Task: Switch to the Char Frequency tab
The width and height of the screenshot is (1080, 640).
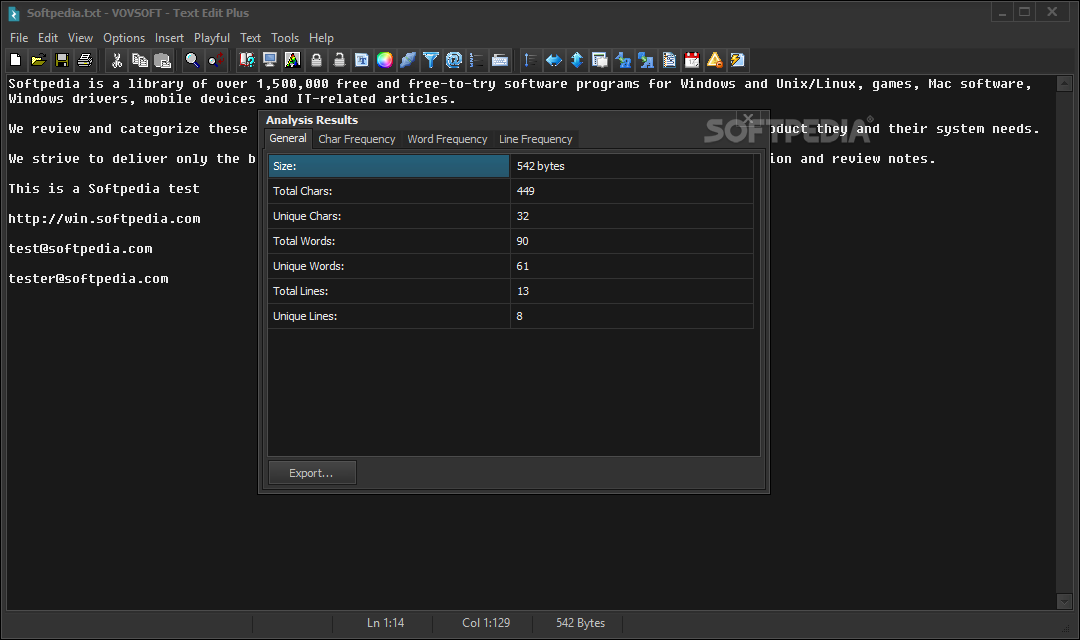Action: 357,139
